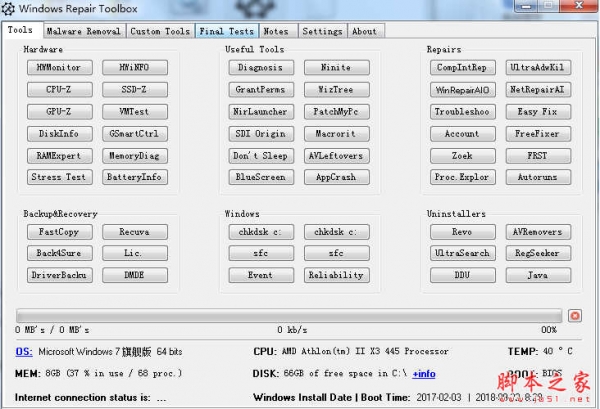
Task: Open Troubleshoo in Repairs
Action: (463, 112)
